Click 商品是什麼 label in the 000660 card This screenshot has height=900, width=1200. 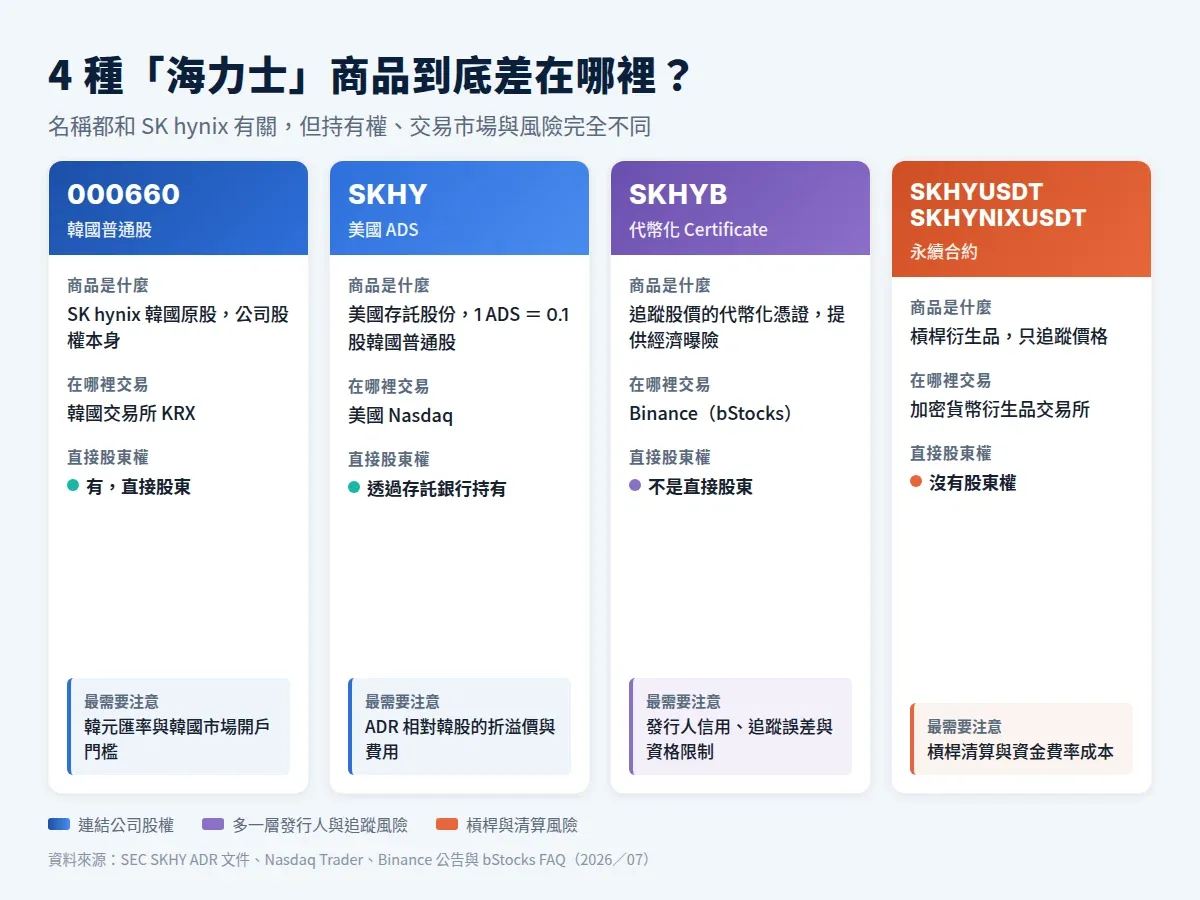[x=108, y=286]
